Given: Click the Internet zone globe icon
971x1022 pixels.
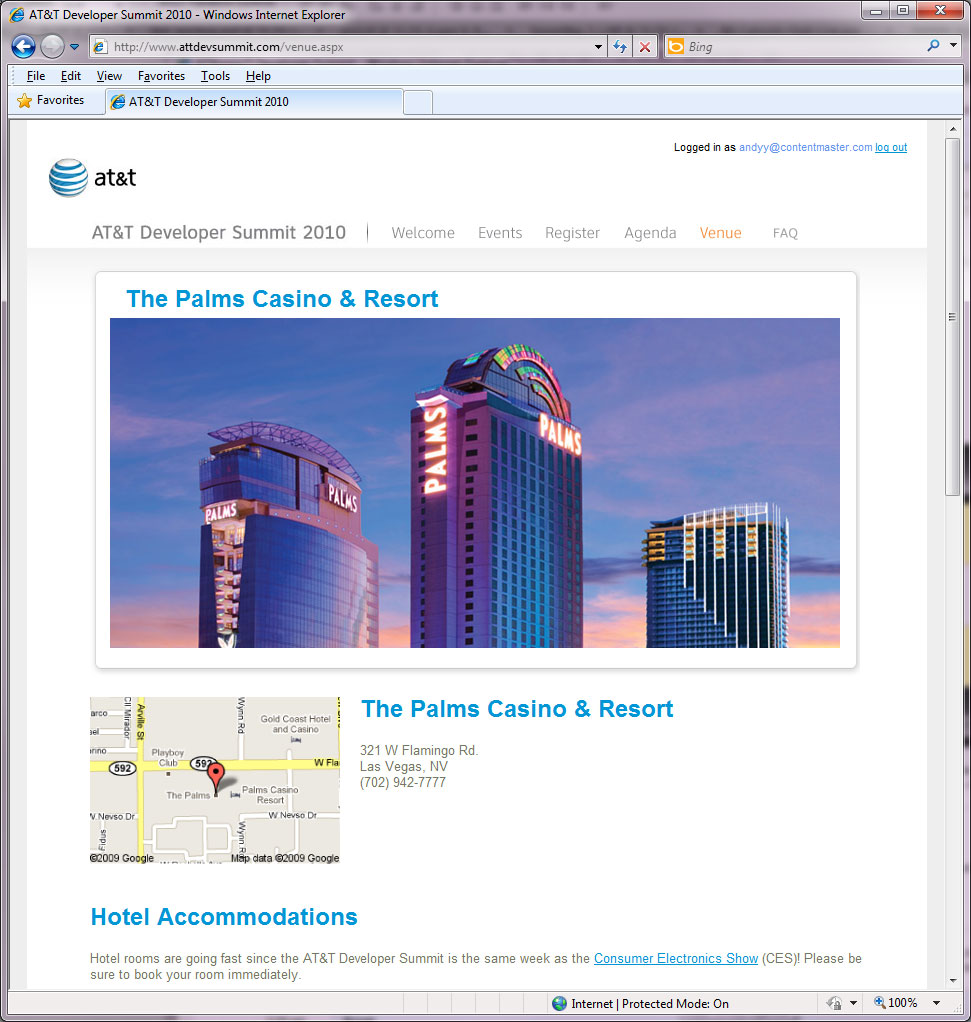Looking at the screenshot, I should [559, 1004].
